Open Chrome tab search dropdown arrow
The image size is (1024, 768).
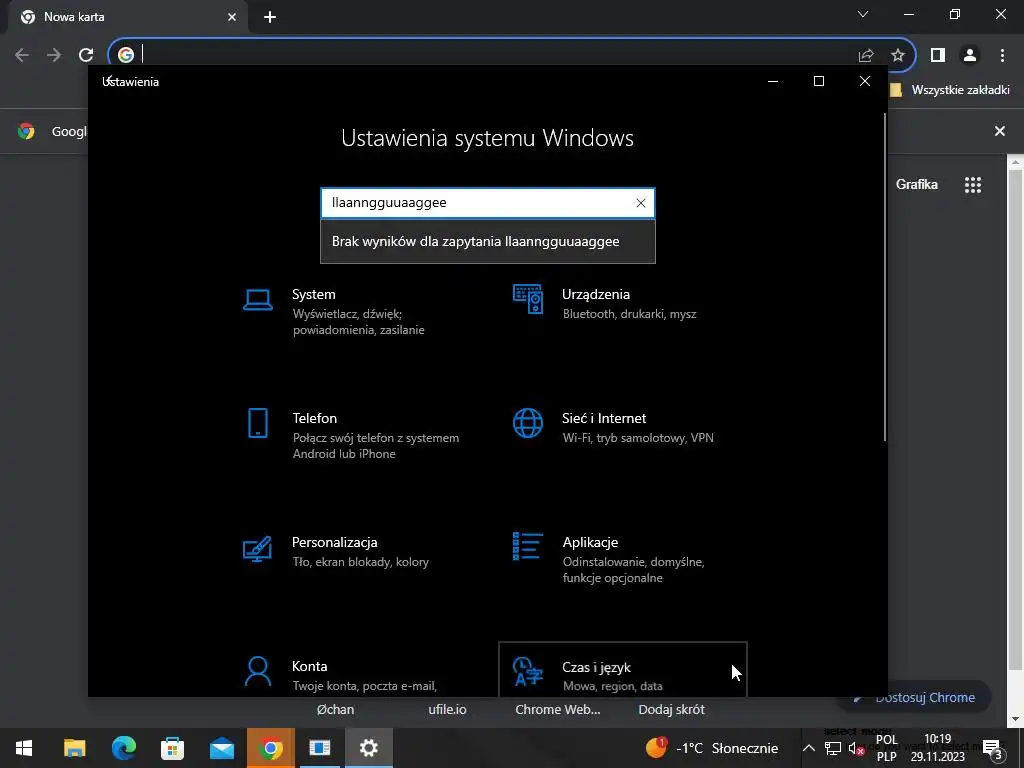pos(863,14)
